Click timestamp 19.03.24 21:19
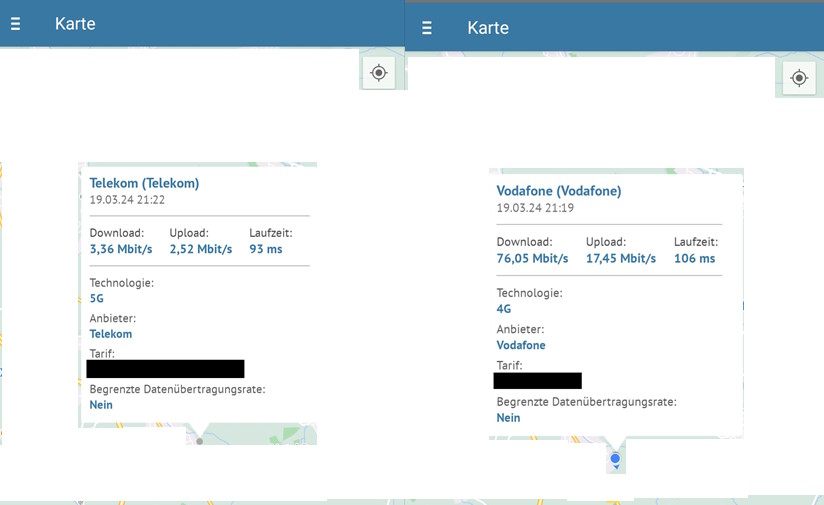 (535, 208)
